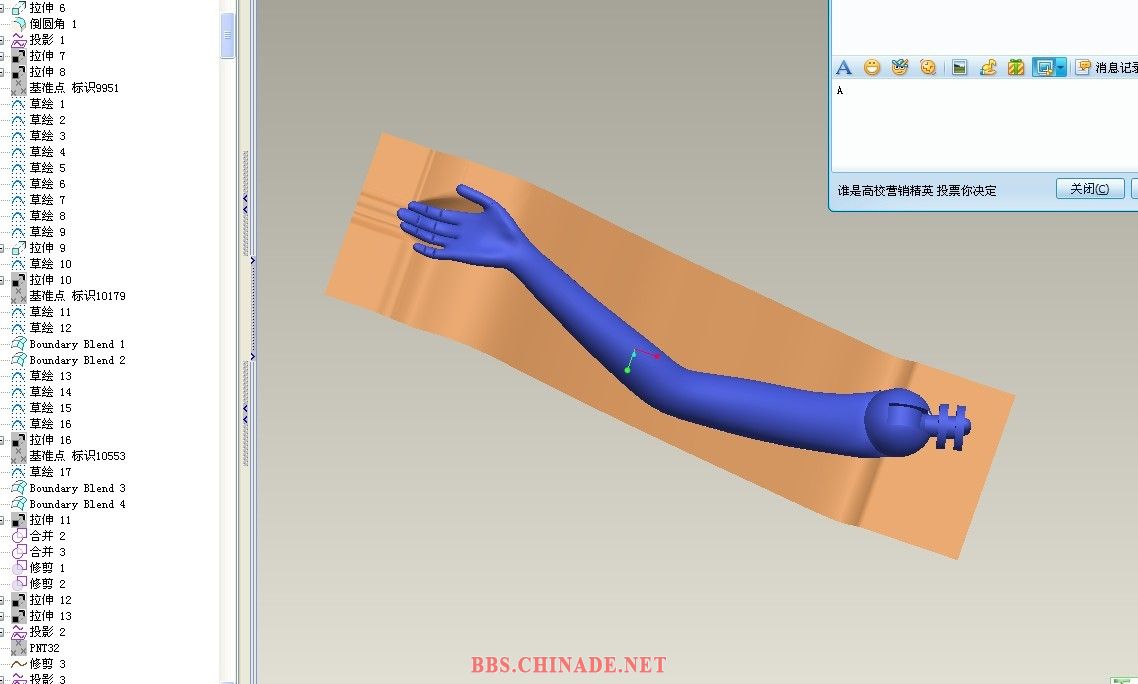Open the font settings 'A' icon
Screen dimensions: 1138x684
[x=844, y=68]
